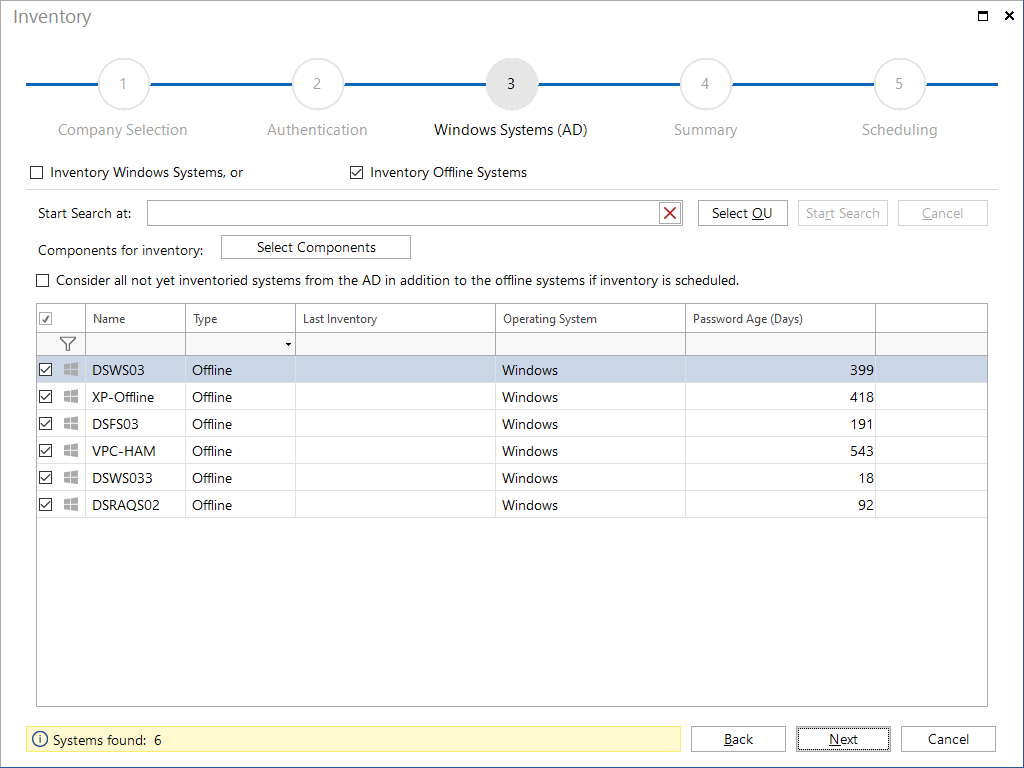The image size is (1024, 768).
Task: Click password age value 418
Action: [861, 396]
